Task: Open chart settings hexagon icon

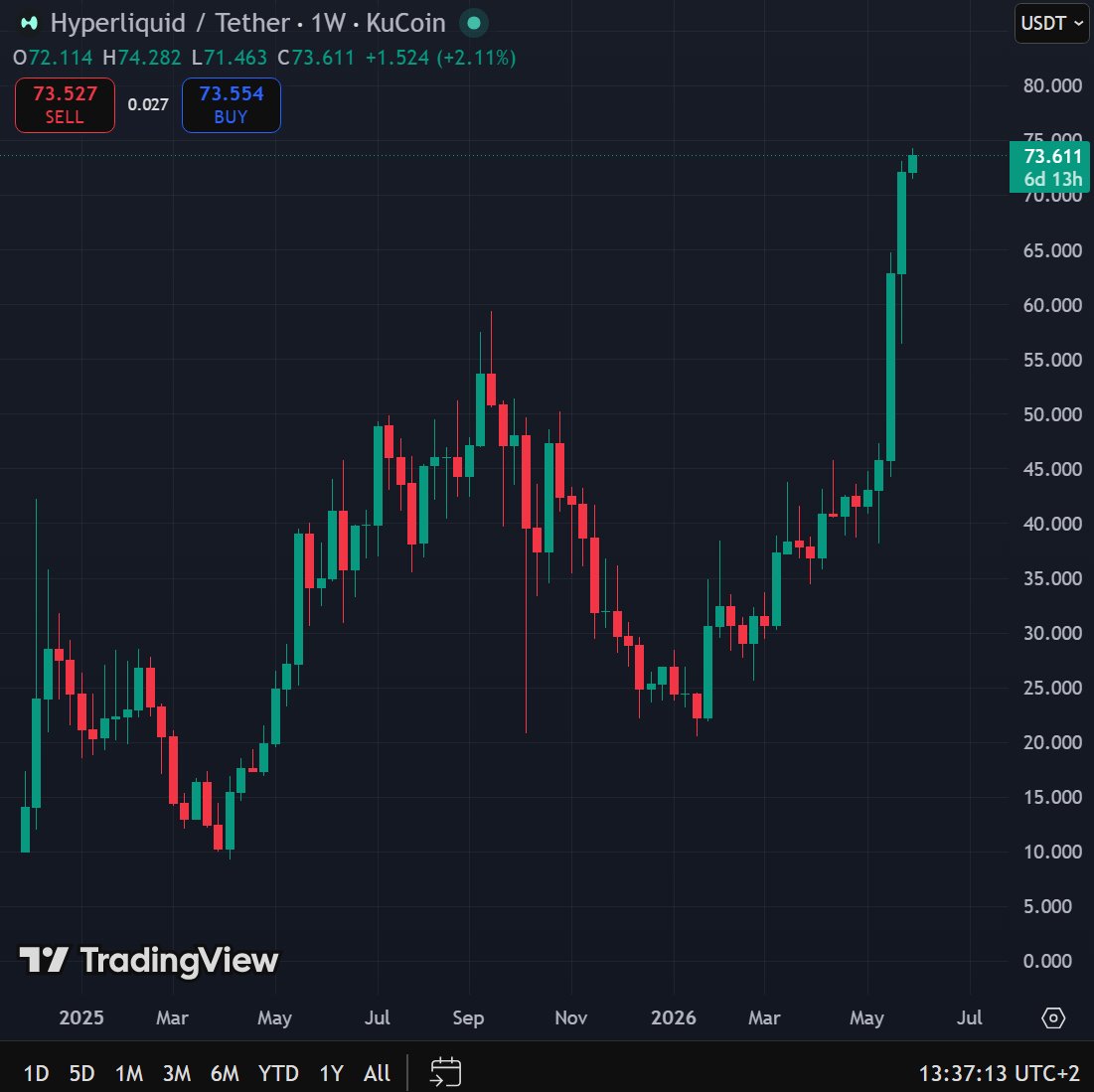Action: pyautogui.click(x=1053, y=1018)
